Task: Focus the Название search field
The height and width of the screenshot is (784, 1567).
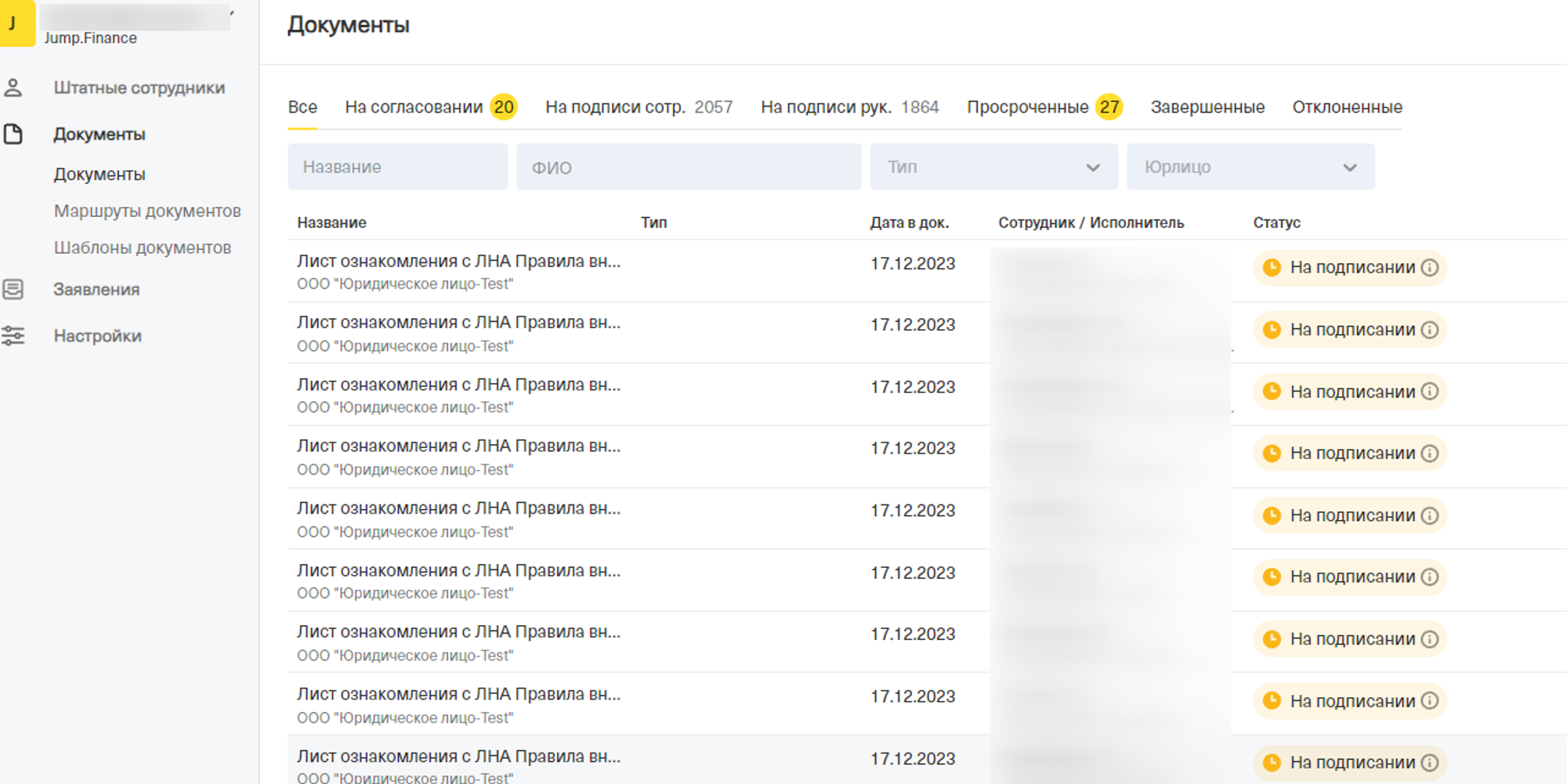Action: 397,167
